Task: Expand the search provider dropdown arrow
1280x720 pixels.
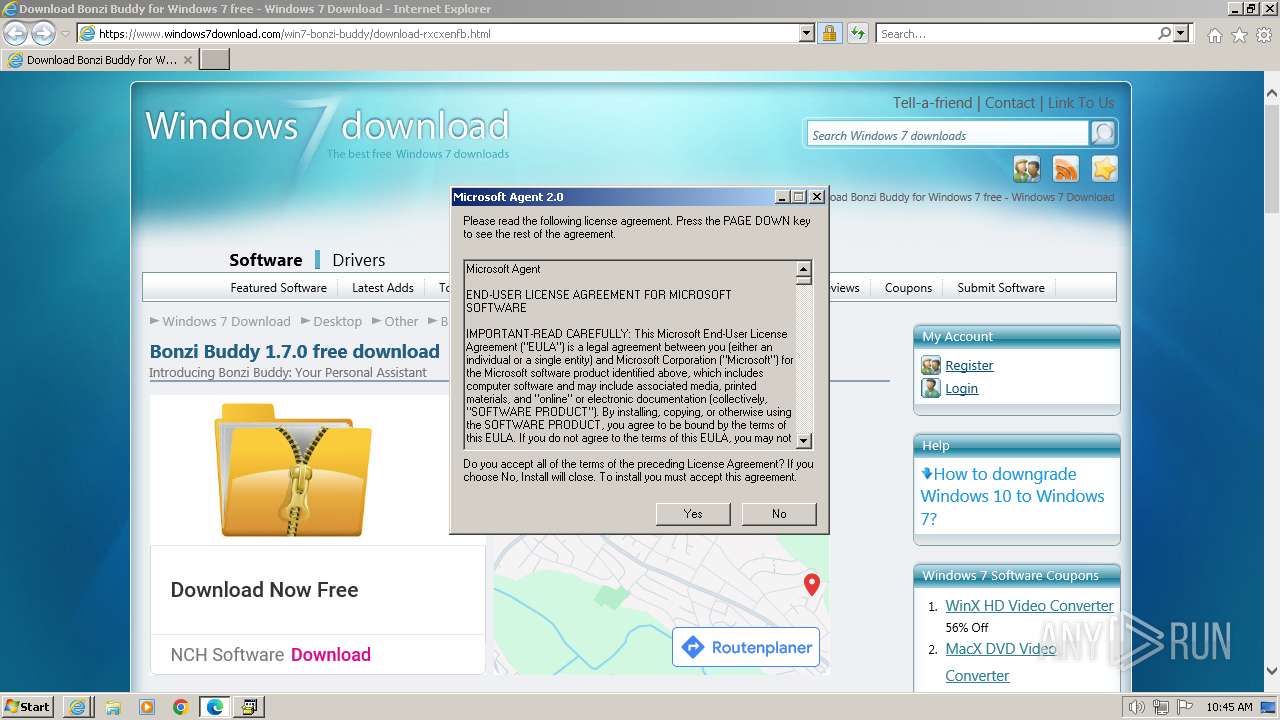Action: pos(1181,33)
